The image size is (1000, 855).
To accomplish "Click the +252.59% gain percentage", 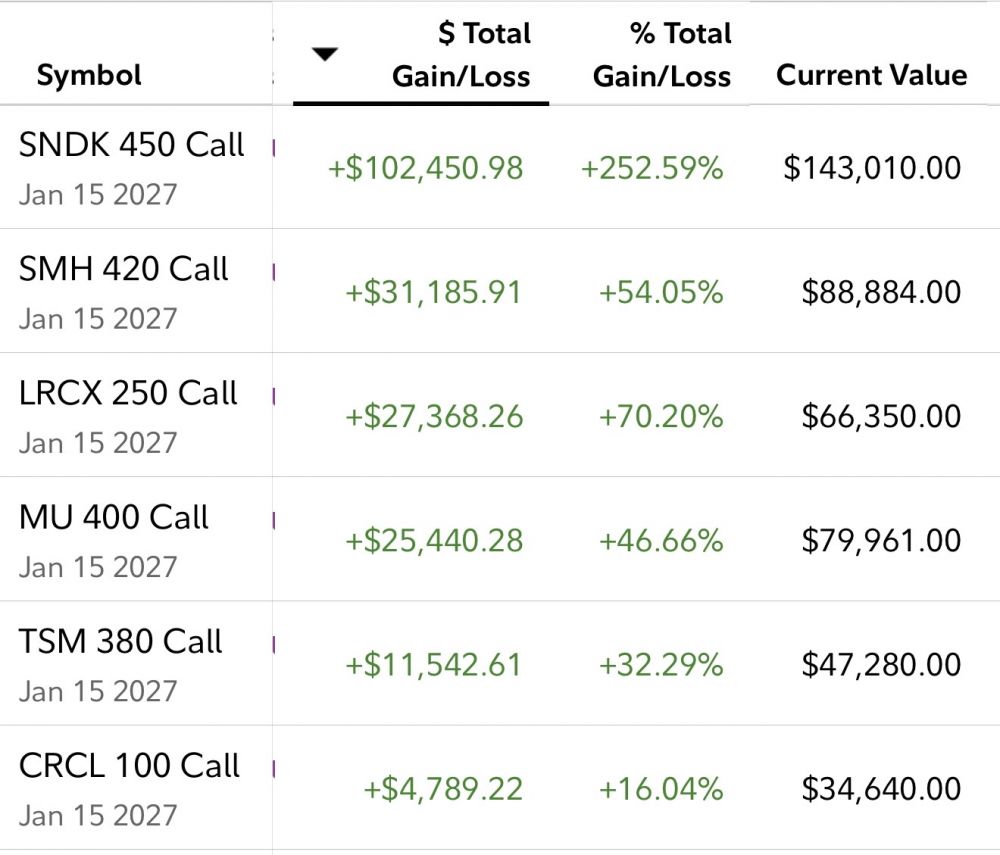I will click(651, 168).
